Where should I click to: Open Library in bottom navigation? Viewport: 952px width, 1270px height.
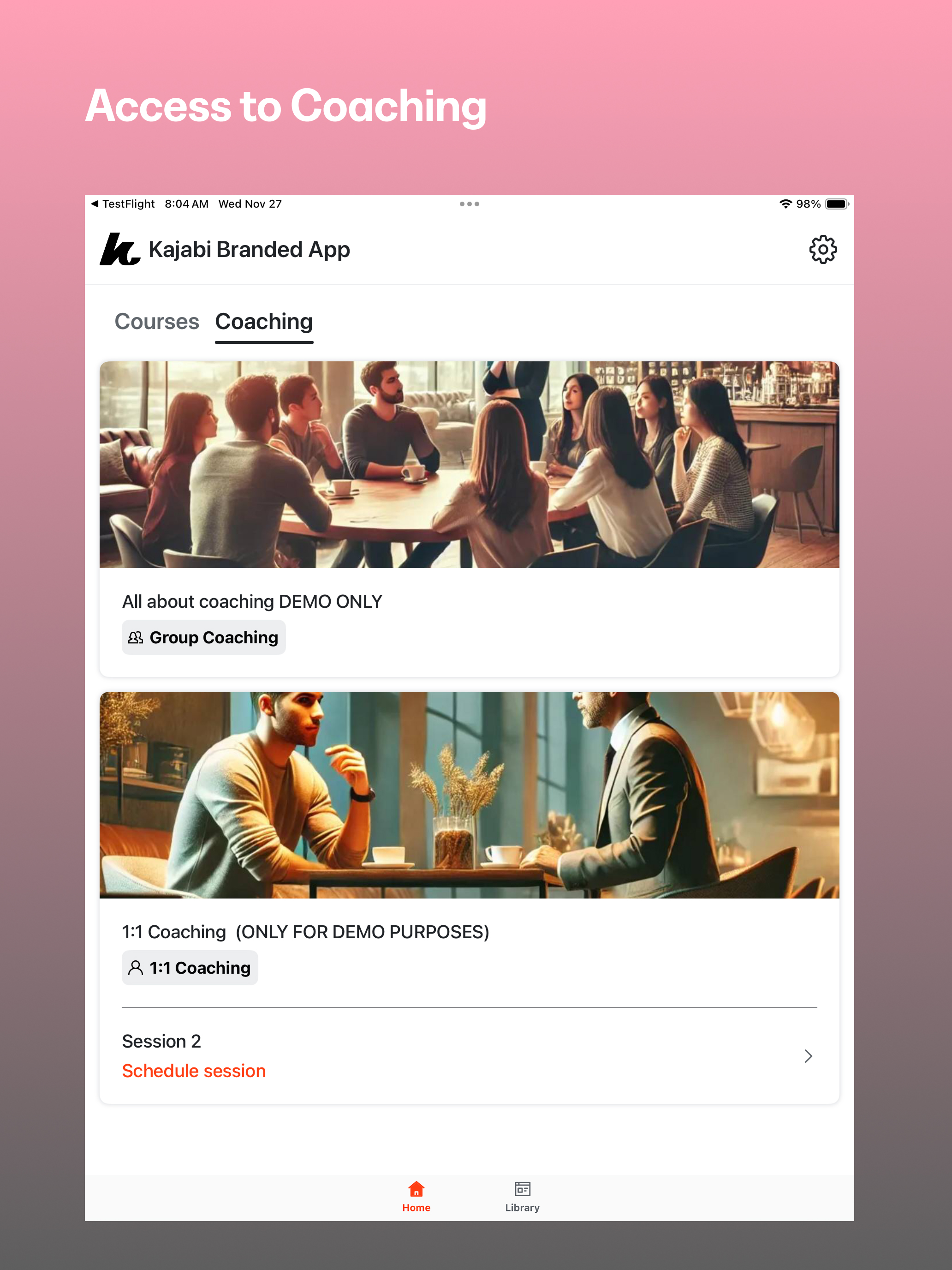point(522,1197)
